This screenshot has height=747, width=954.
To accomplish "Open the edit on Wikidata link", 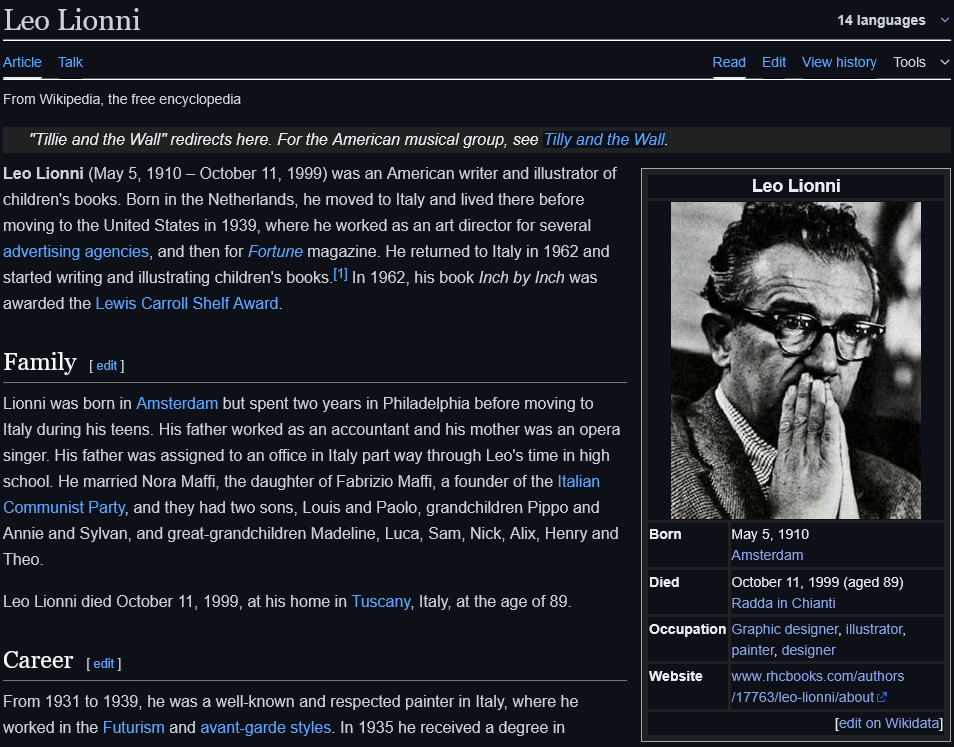I will coord(888,723).
